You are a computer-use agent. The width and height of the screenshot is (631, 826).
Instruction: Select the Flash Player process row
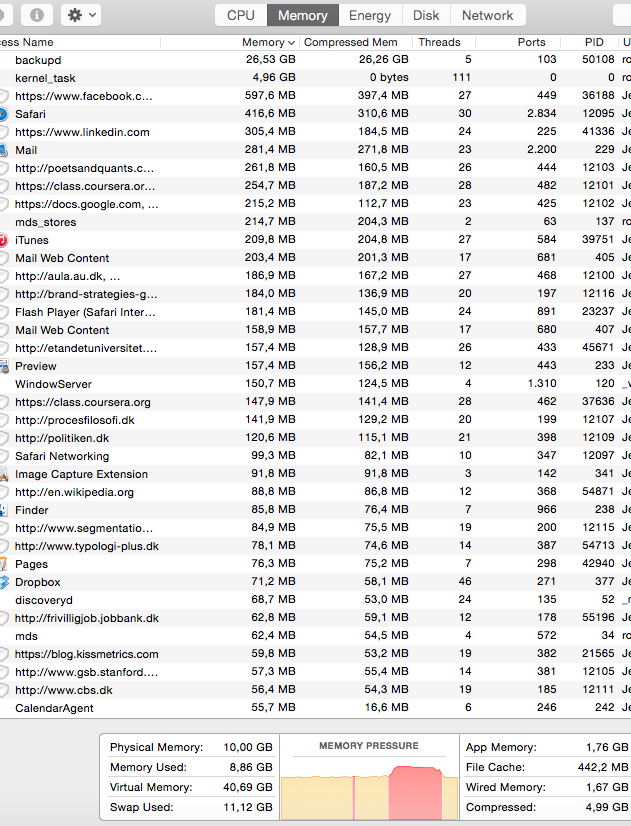[x=316, y=312]
